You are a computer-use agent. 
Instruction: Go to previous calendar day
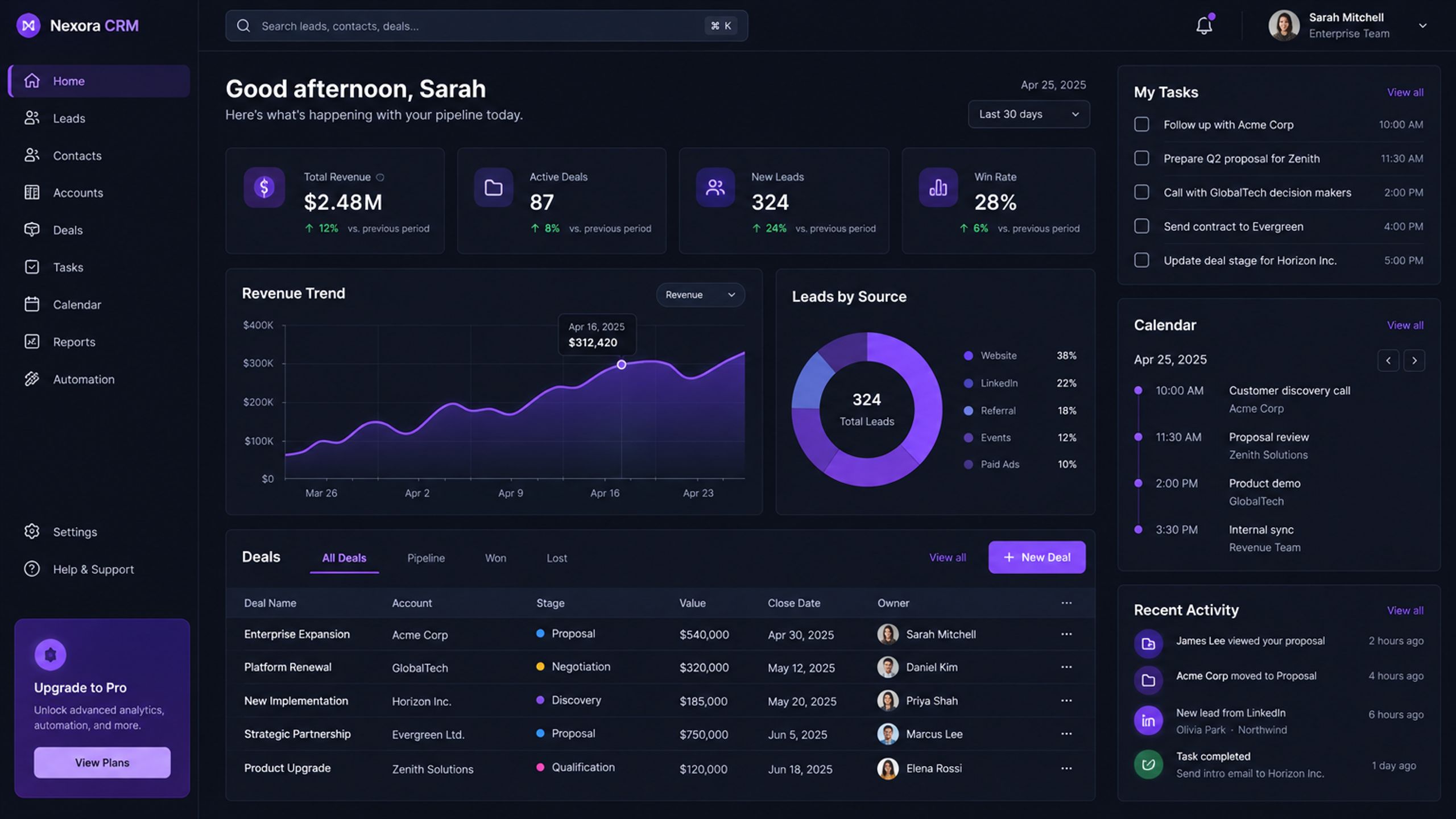[x=1388, y=361]
